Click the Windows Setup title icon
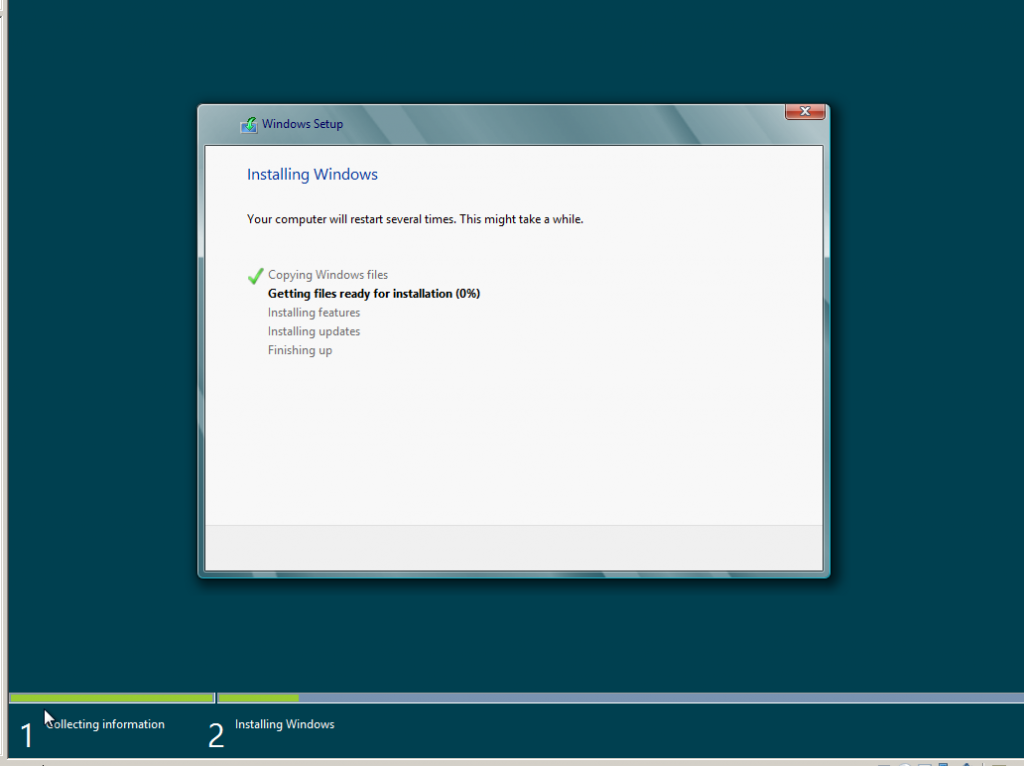Screen dimensions: 1024x766 pyautogui.click(x=249, y=124)
